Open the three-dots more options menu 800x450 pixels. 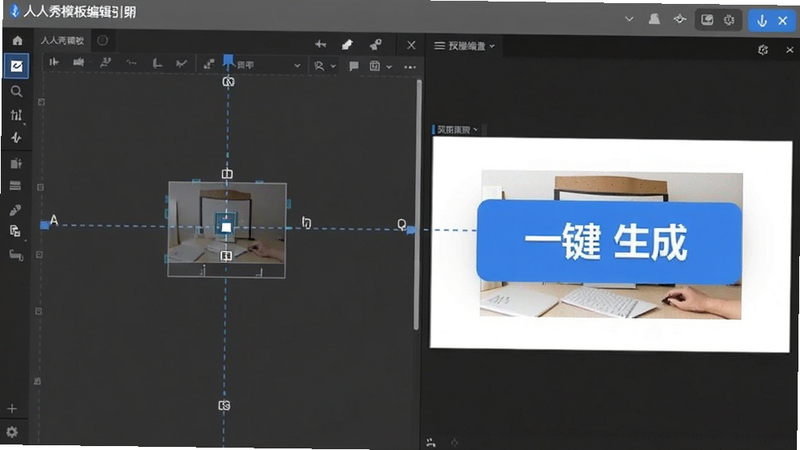click(410, 67)
